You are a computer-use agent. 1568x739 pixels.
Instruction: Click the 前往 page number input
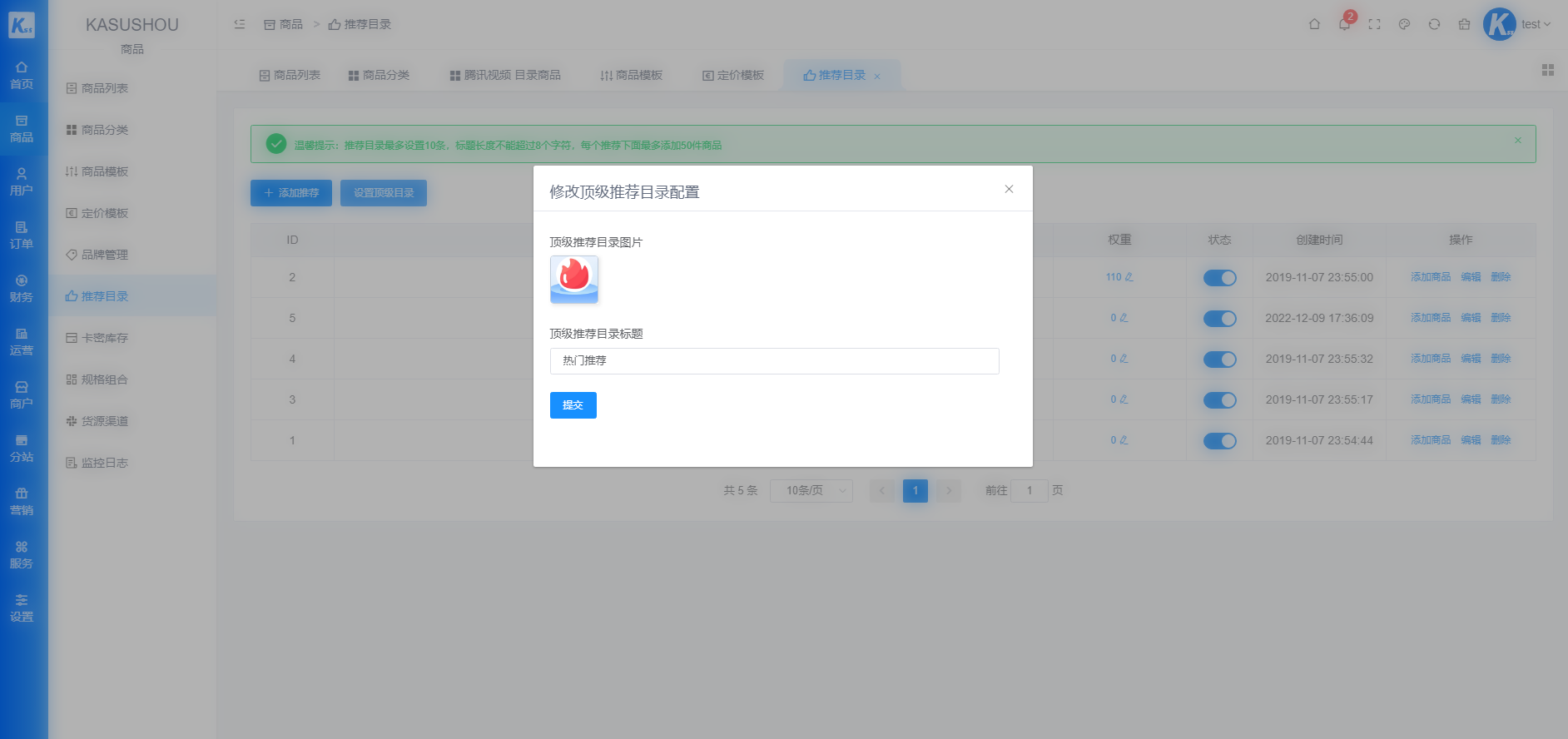1030,490
